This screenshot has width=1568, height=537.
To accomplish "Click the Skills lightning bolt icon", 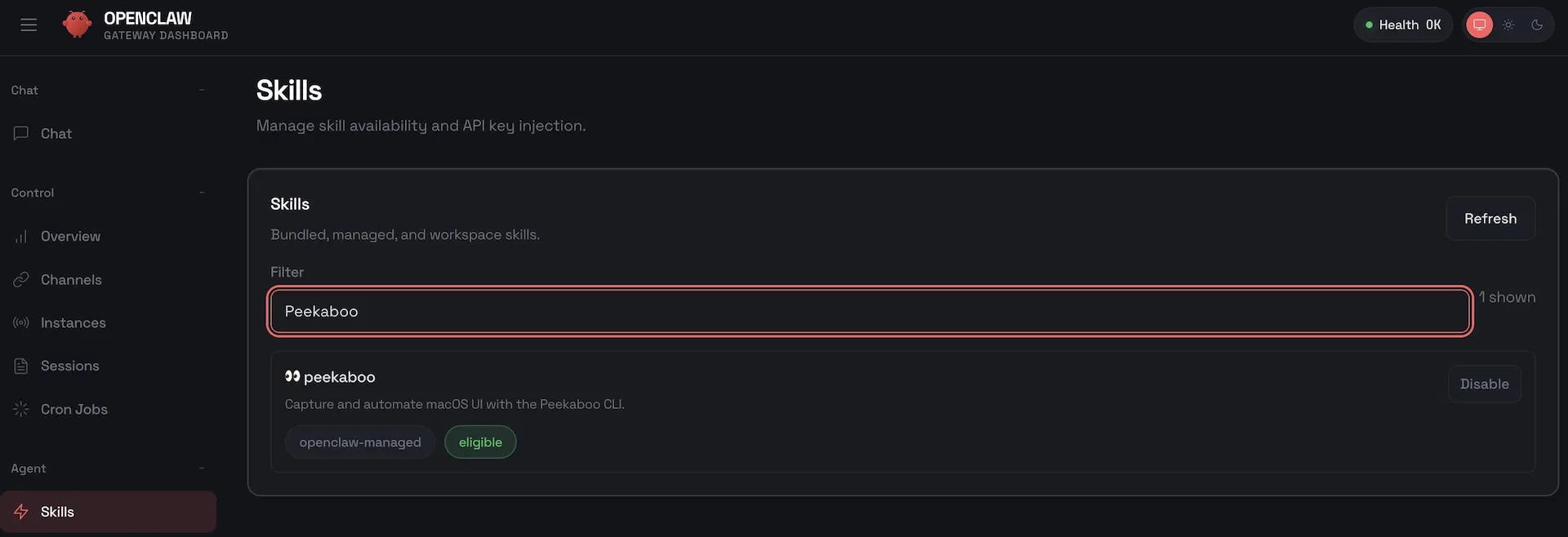I will pyautogui.click(x=21, y=512).
